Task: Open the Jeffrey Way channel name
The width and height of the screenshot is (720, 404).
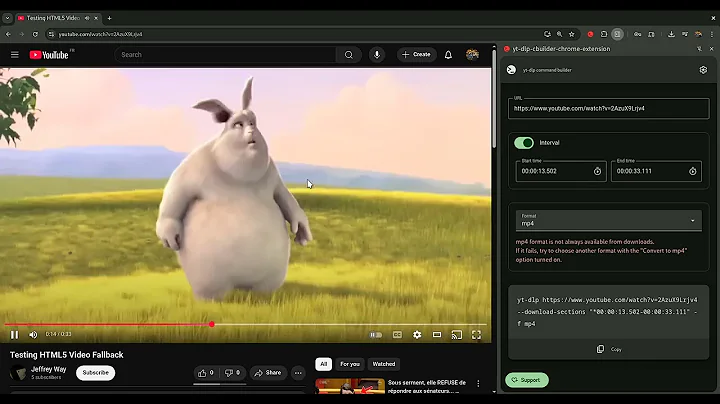Action: [49, 369]
